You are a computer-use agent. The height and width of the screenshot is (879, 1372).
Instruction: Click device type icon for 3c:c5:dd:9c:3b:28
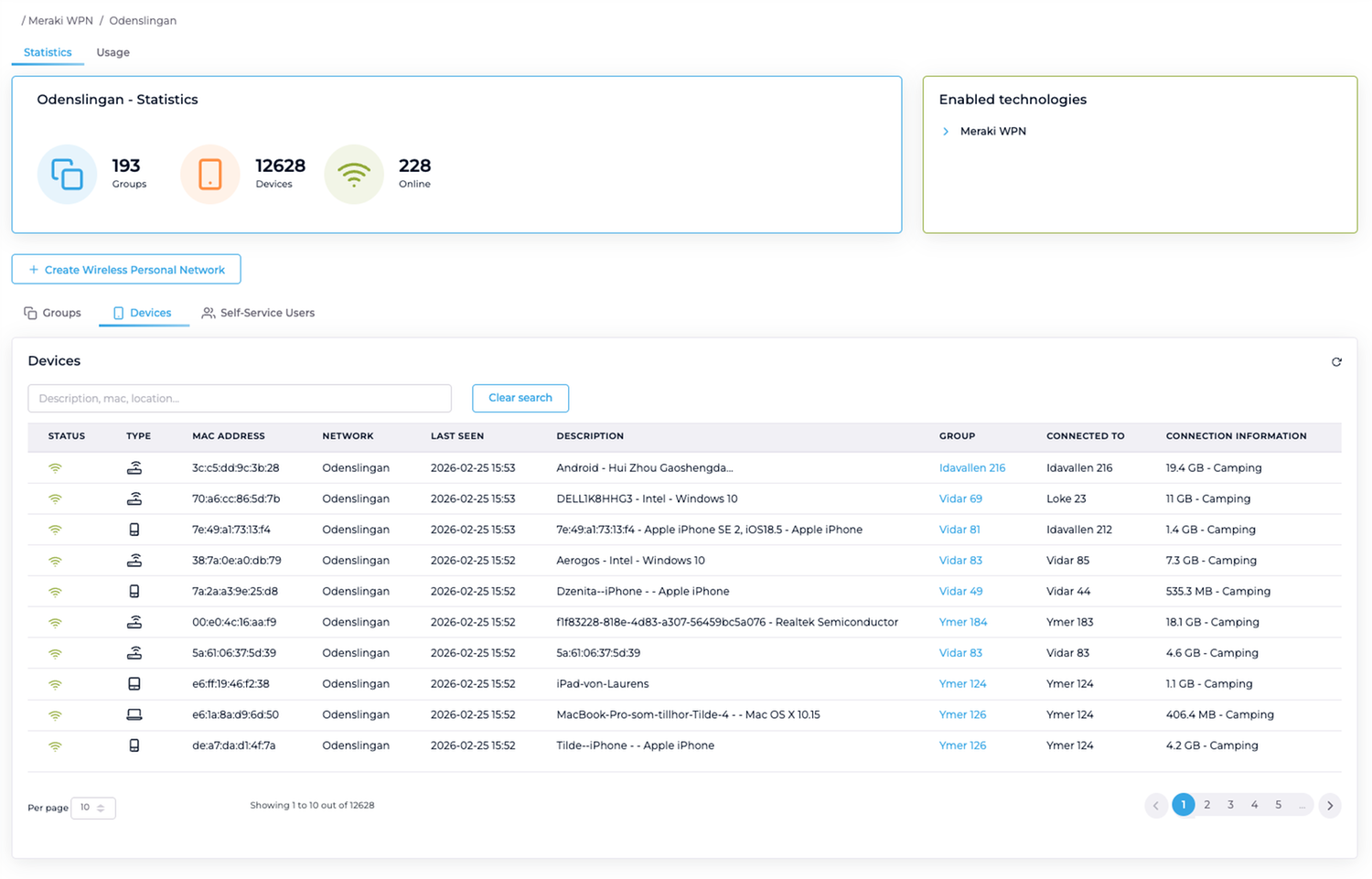(x=134, y=468)
